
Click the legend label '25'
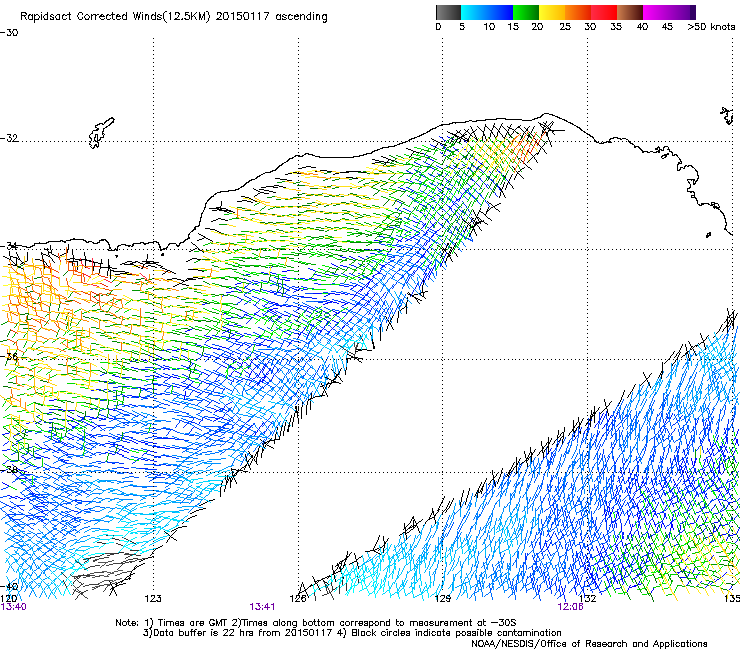565,27
